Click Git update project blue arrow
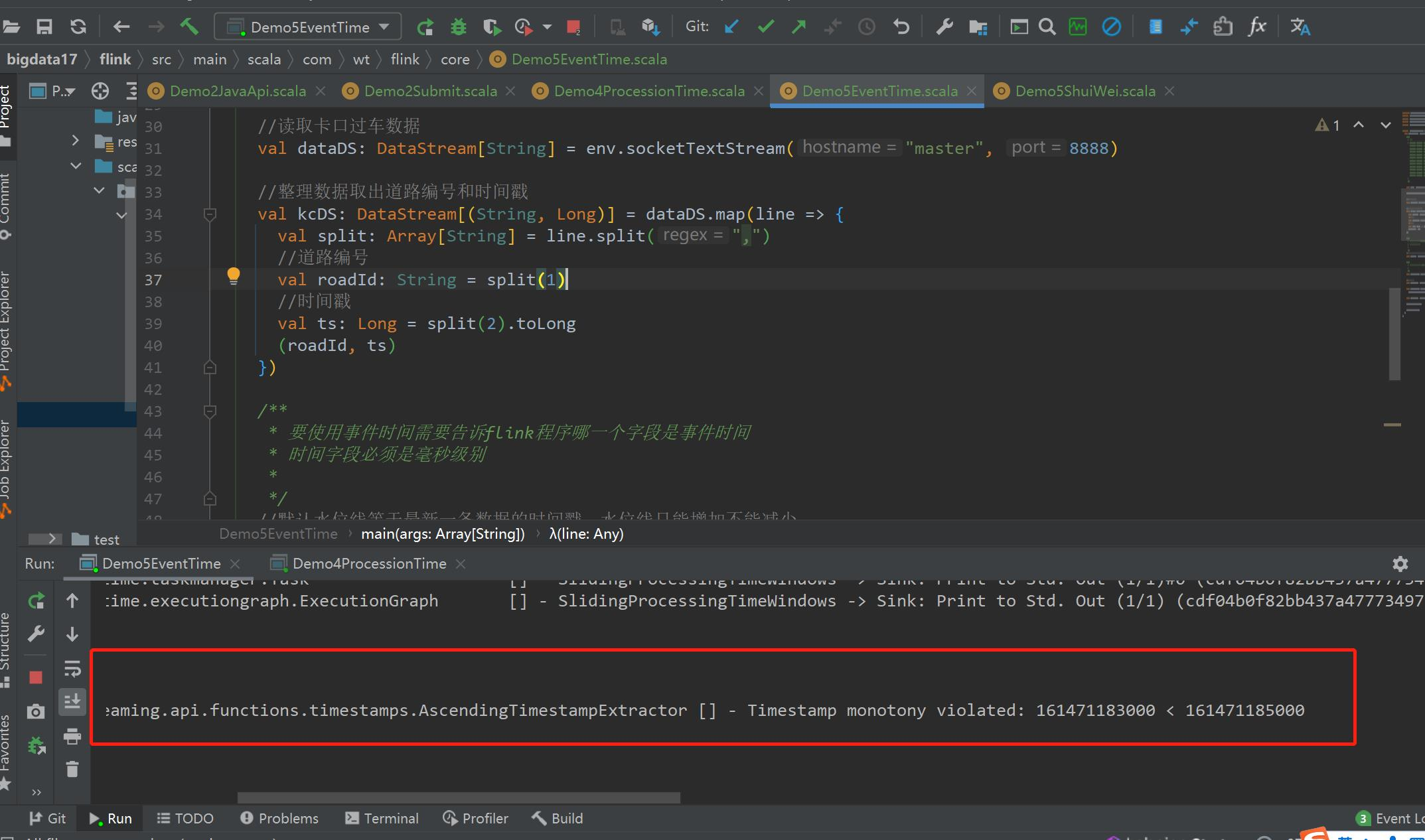Viewport: 1425px width, 840px height. [731, 27]
